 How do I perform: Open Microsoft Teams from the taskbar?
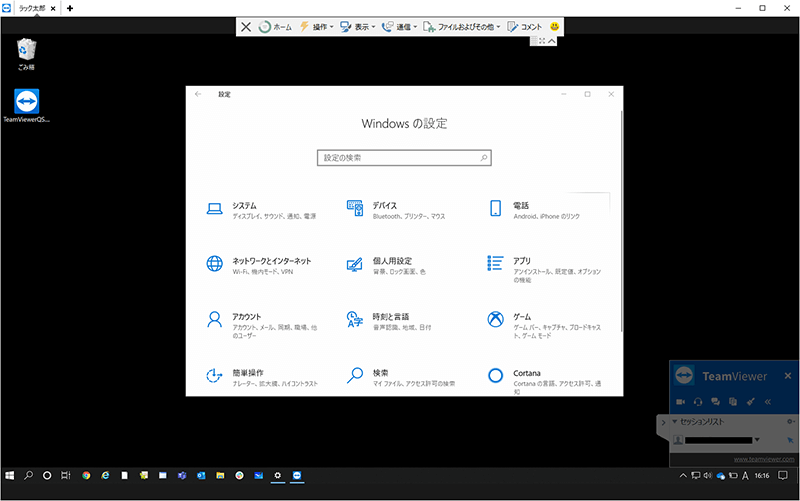(x=182, y=475)
